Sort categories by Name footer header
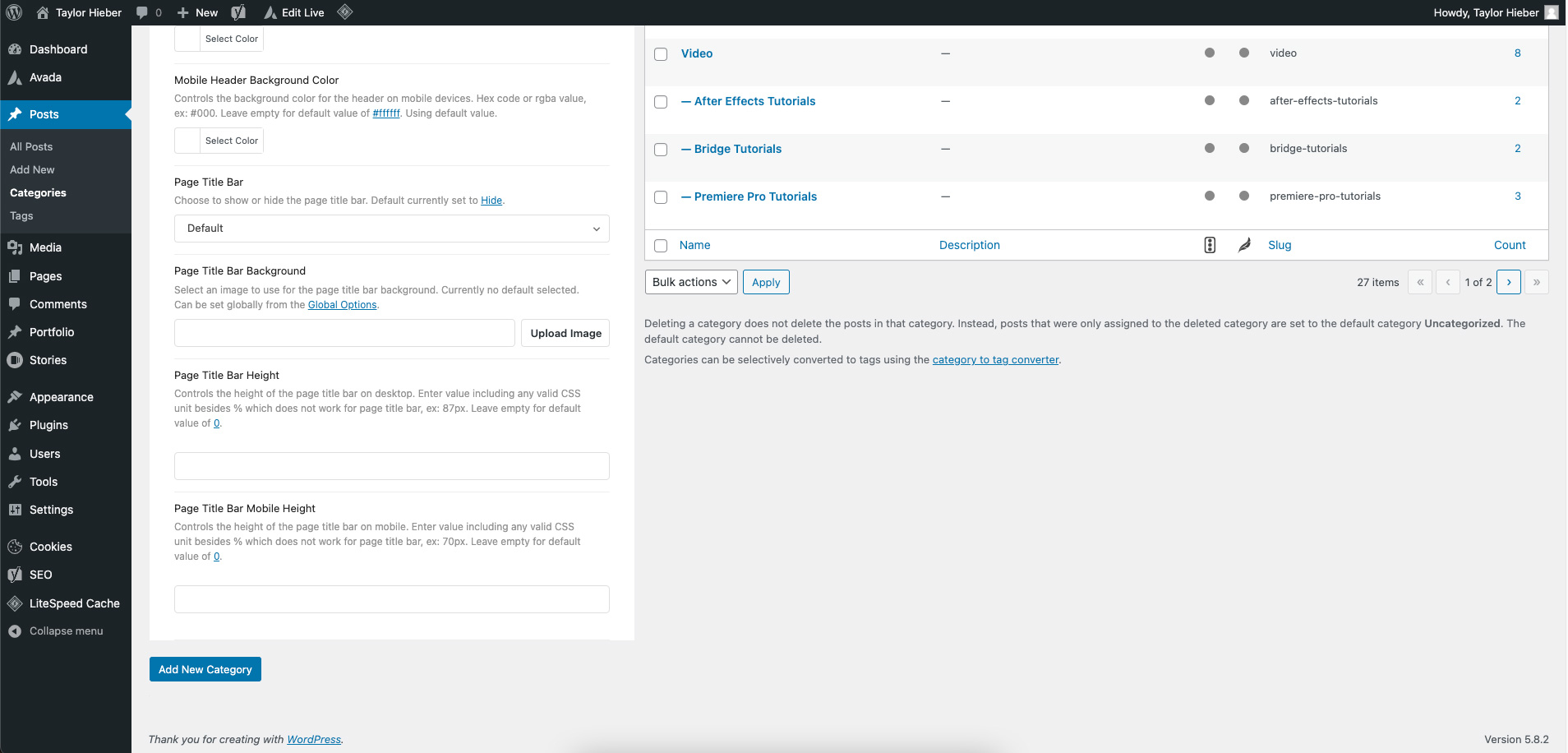The image size is (1568, 753). 694,245
